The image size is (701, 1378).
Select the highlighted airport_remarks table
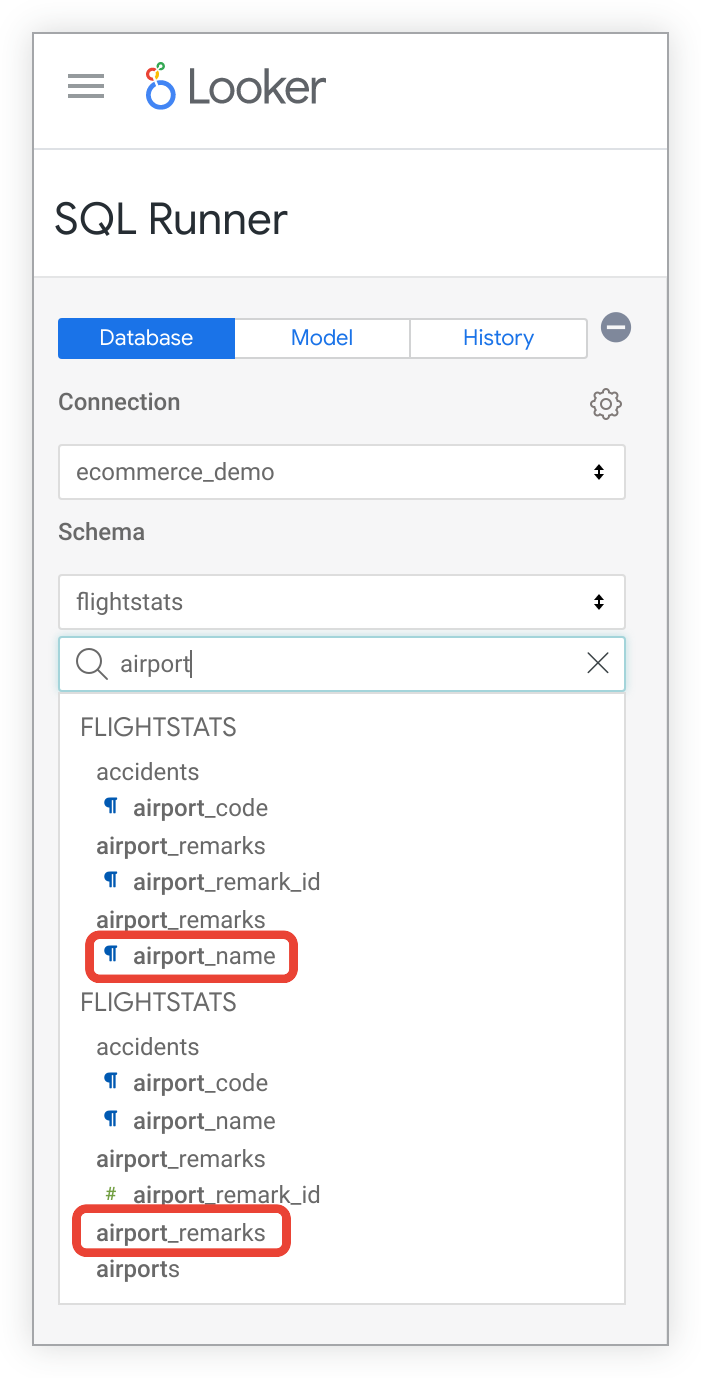pyautogui.click(x=181, y=1233)
